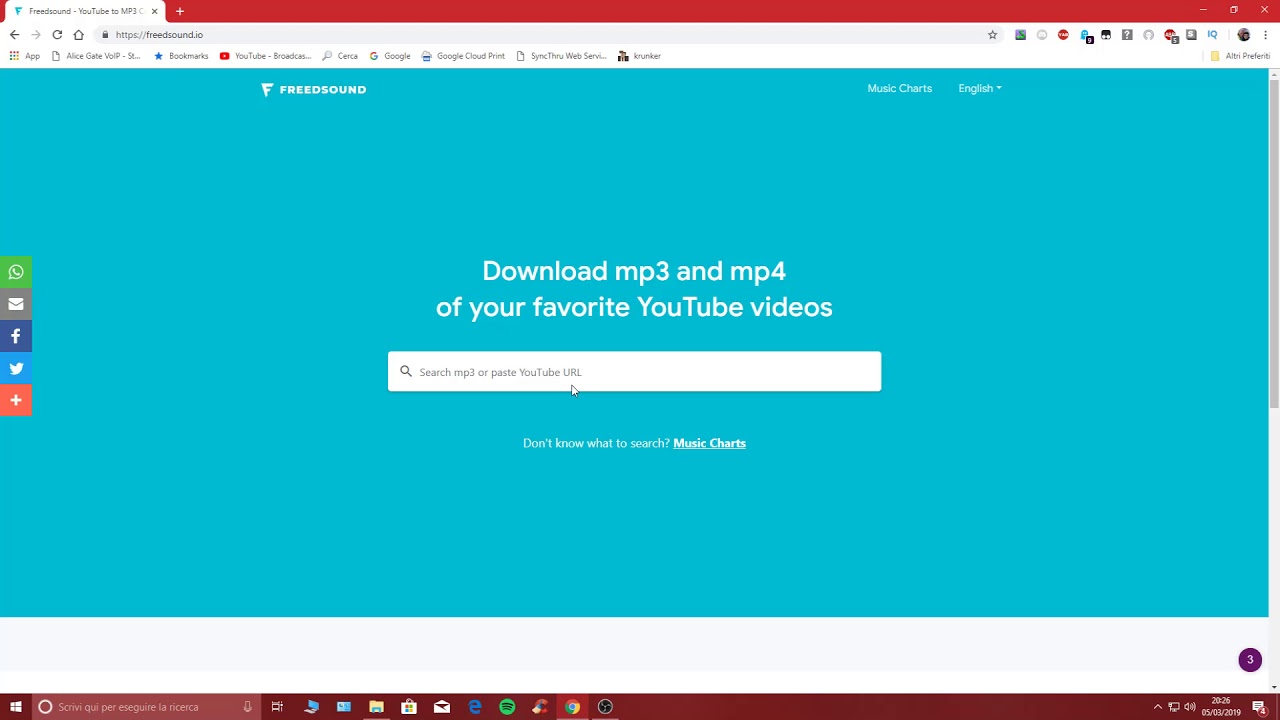
Task: Click the taskbar microphone voice search icon
Action: click(x=247, y=707)
